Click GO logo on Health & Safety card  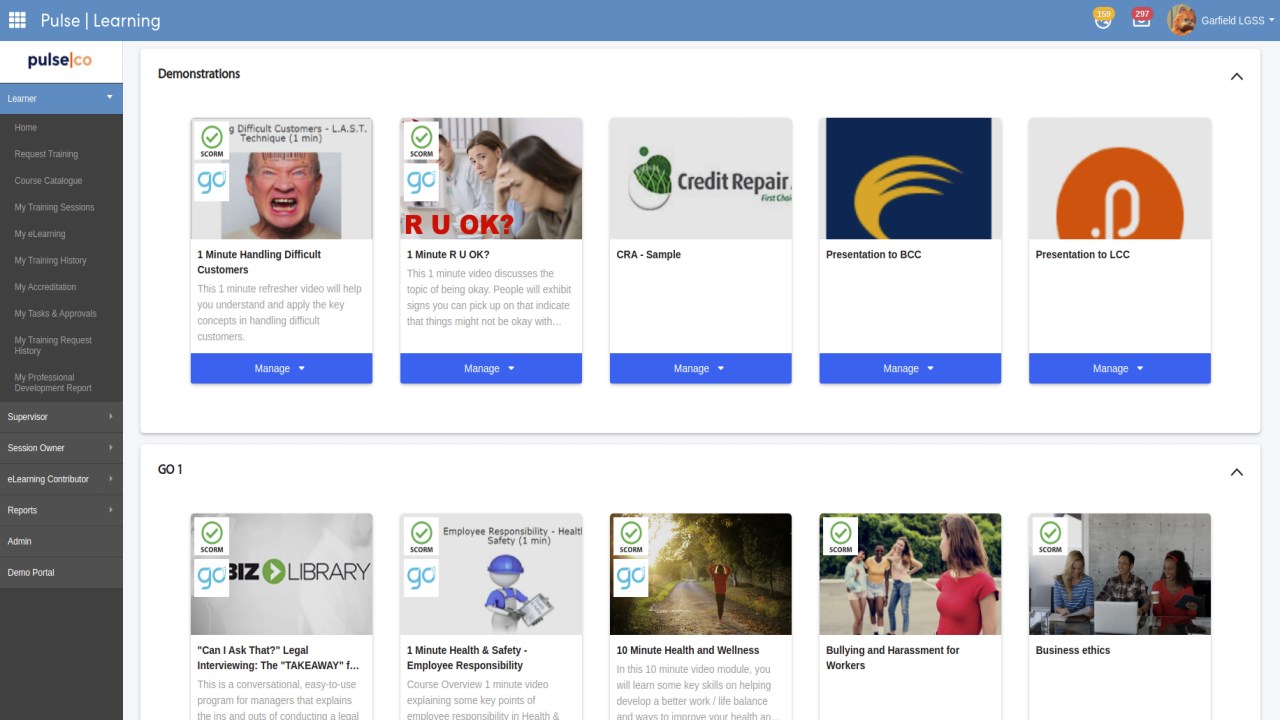(x=421, y=578)
